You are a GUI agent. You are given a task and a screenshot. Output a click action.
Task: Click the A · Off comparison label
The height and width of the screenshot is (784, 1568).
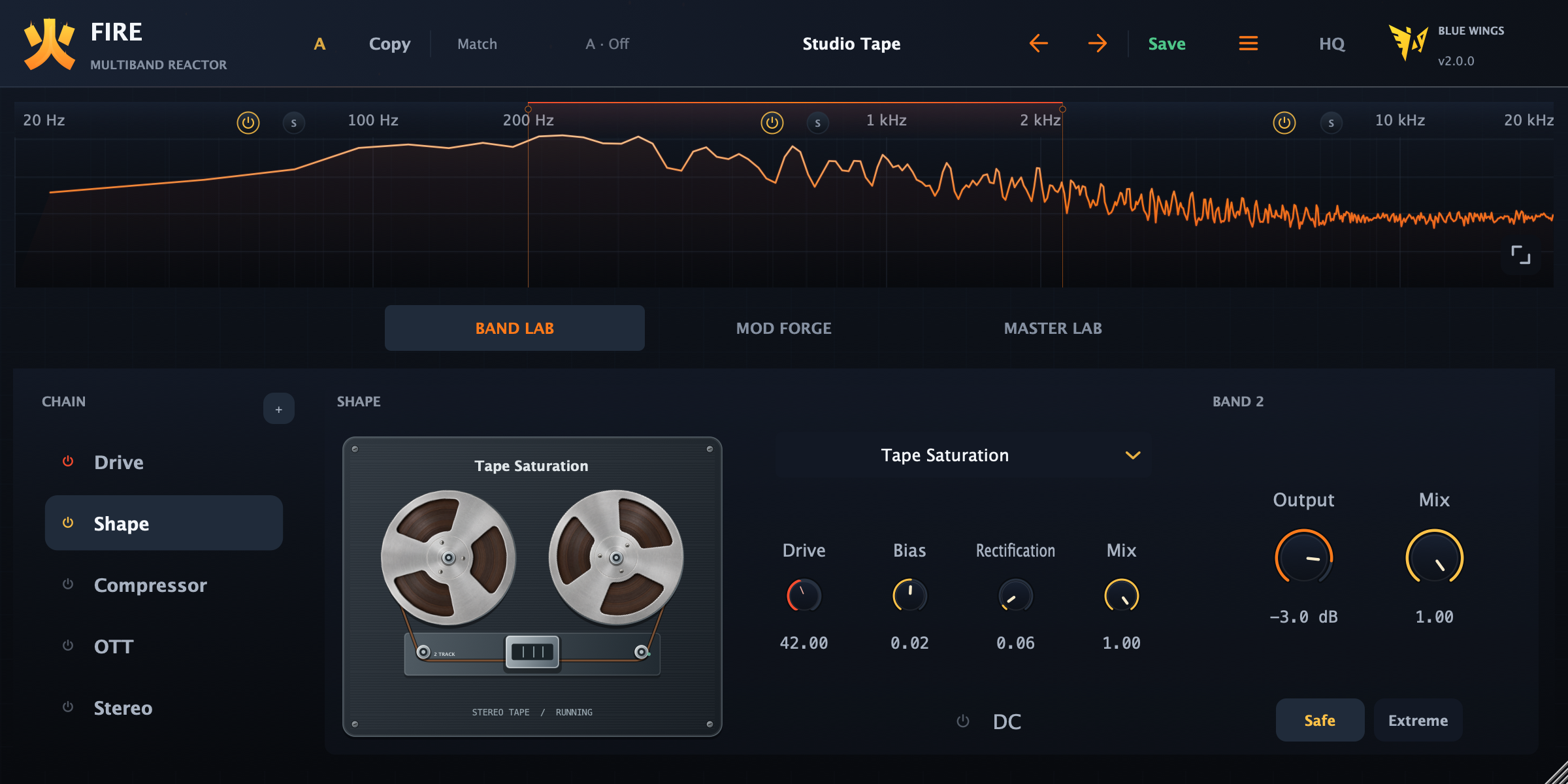(x=607, y=44)
